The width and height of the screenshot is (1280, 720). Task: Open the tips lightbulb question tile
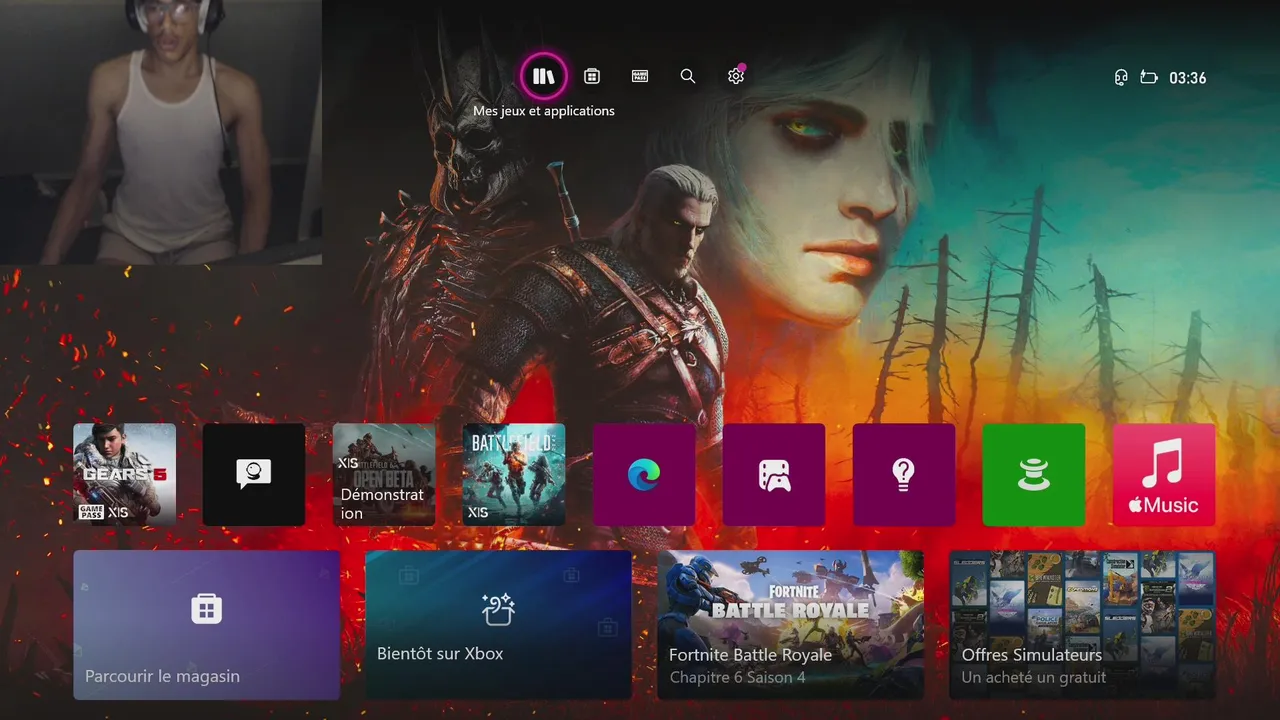tap(904, 474)
